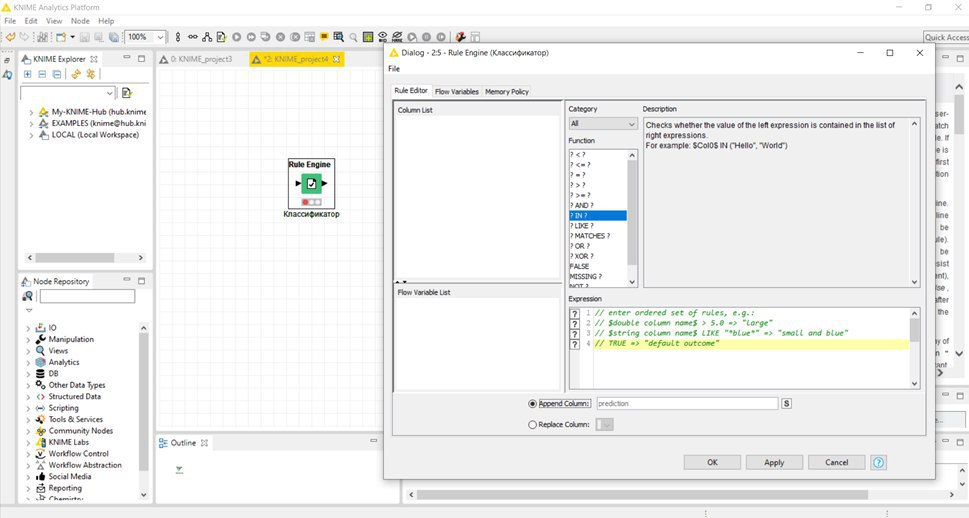Image resolution: width=969 pixels, height=518 pixels.
Task: Expand the LOCAL workspace tree node
Action: [31, 135]
